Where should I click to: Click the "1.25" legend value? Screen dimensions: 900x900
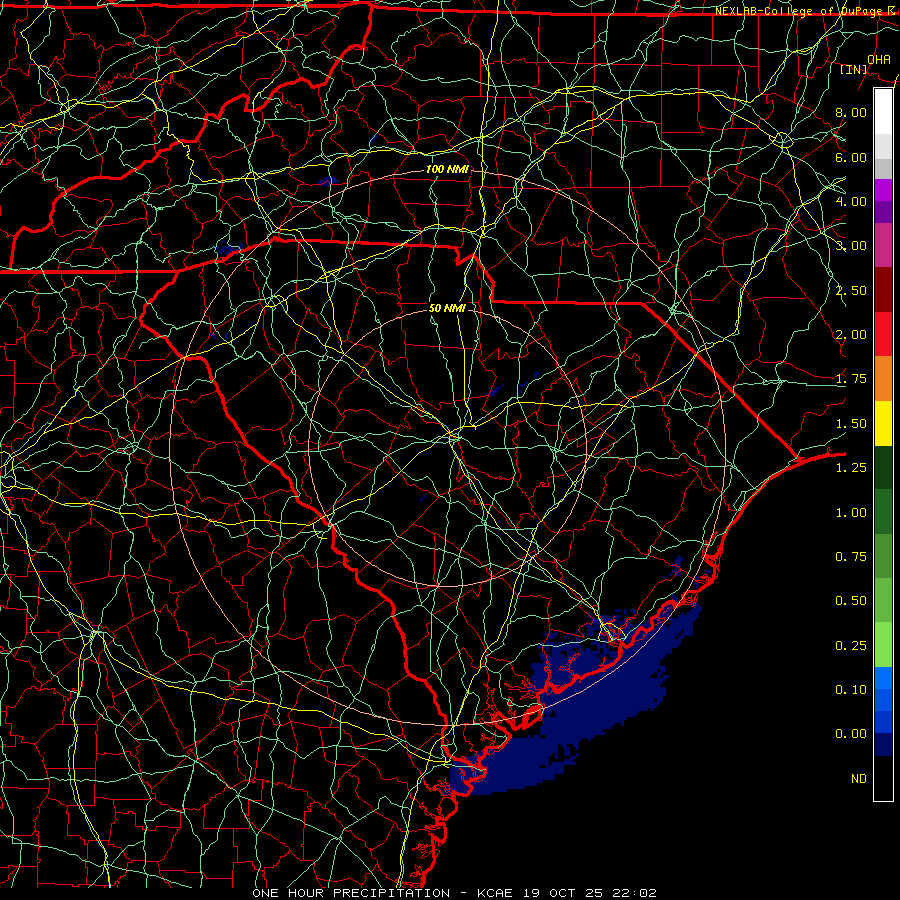[x=851, y=468]
